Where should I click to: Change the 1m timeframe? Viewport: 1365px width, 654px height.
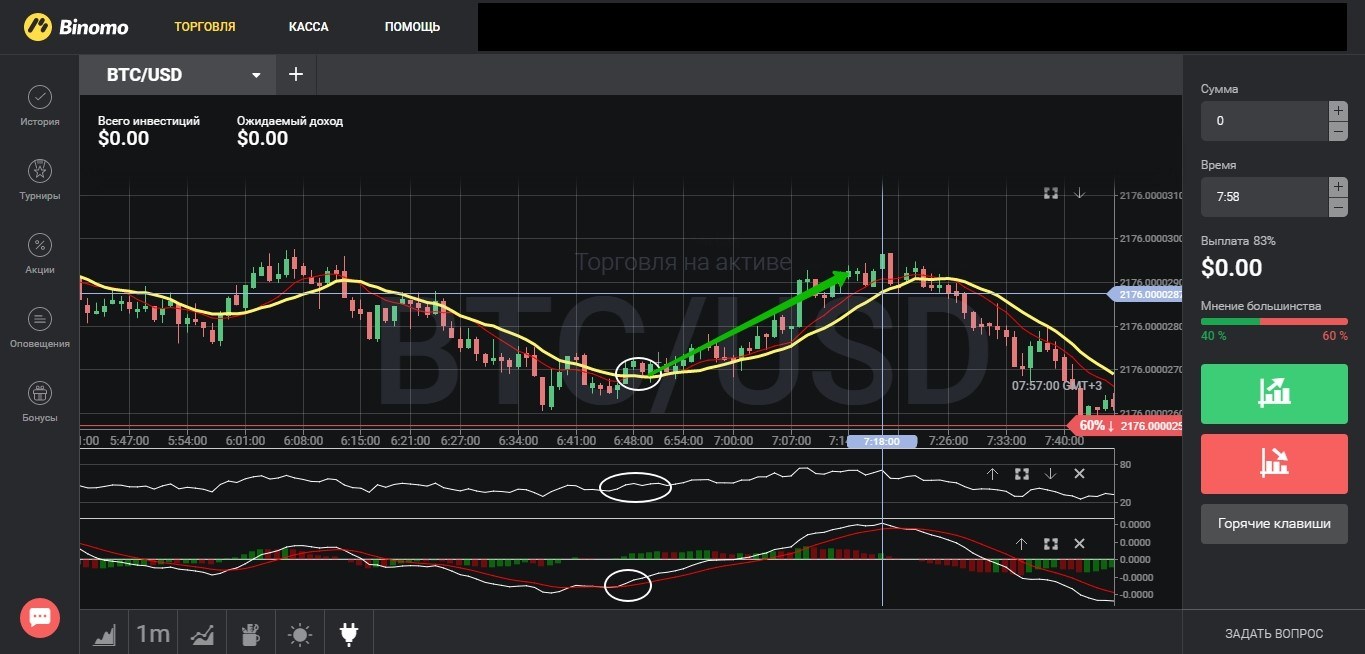click(x=153, y=633)
